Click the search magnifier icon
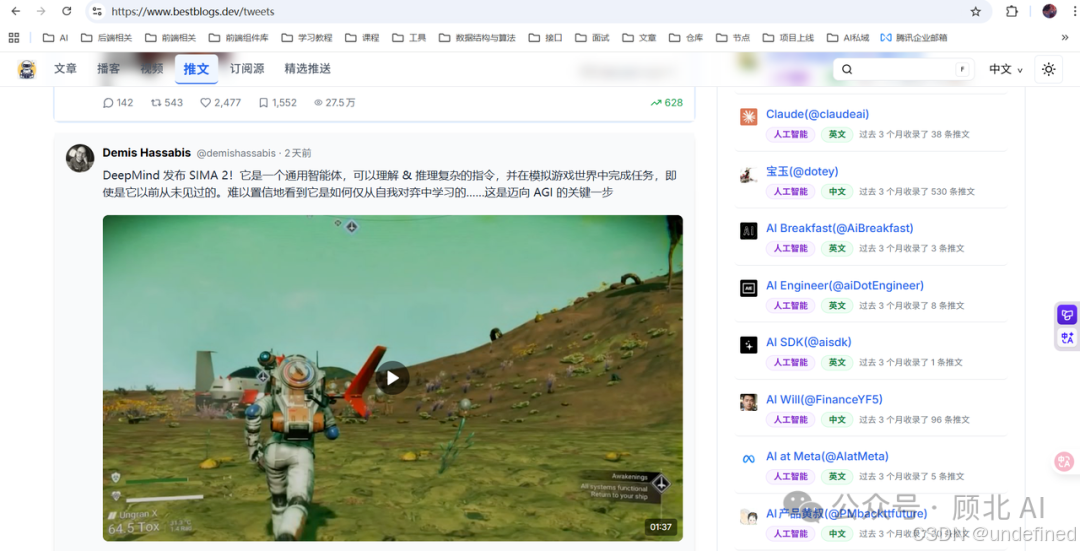The height and width of the screenshot is (551, 1080). click(x=847, y=69)
